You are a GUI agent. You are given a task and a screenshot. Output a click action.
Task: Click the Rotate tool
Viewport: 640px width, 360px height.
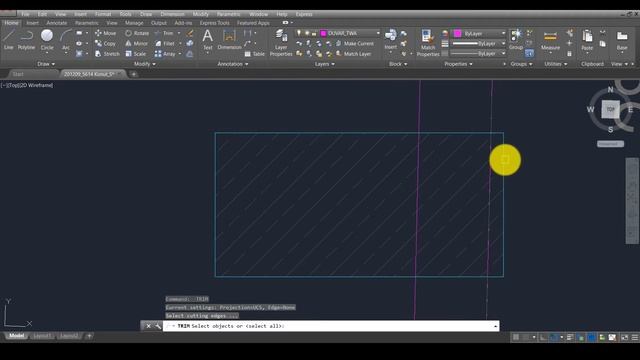pyautogui.click(x=137, y=33)
